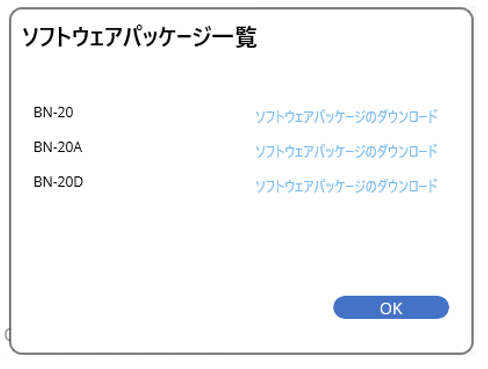Download the software package for BN-20A
Image resolution: width=488 pixels, height=369 pixels.
[x=346, y=151]
